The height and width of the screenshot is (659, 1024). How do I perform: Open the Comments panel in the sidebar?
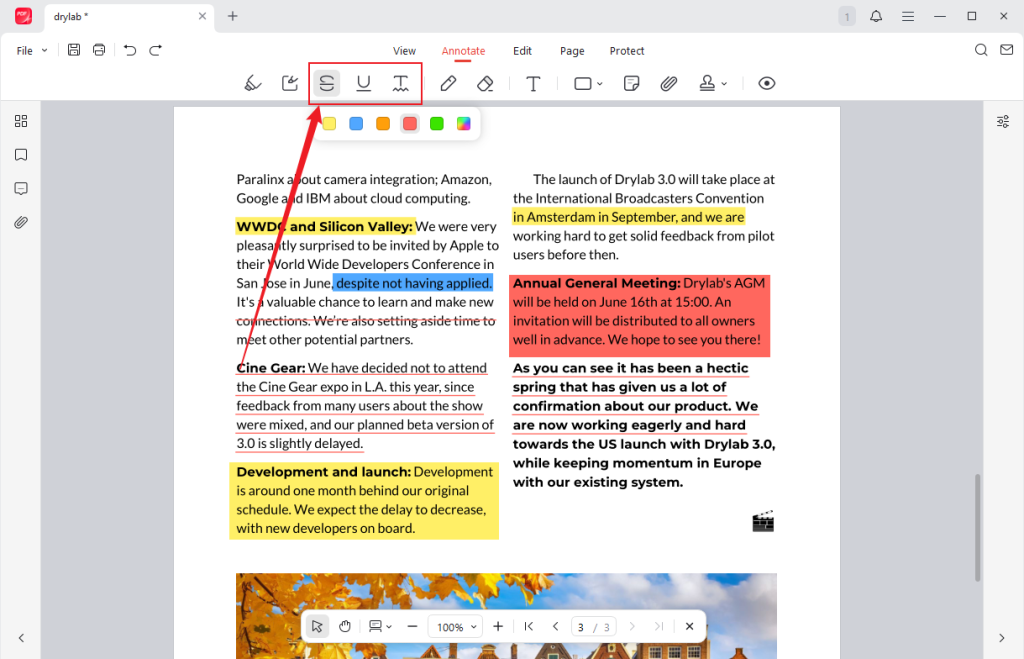coord(21,189)
